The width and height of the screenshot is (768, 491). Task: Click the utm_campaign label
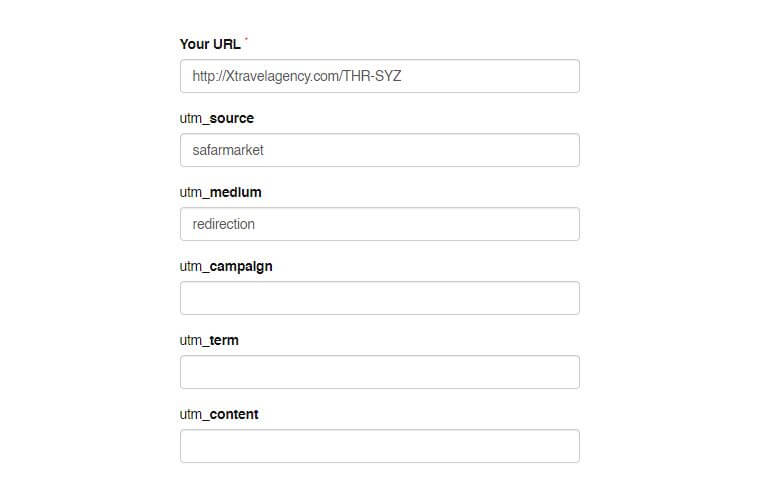click(x=226, y=266)
